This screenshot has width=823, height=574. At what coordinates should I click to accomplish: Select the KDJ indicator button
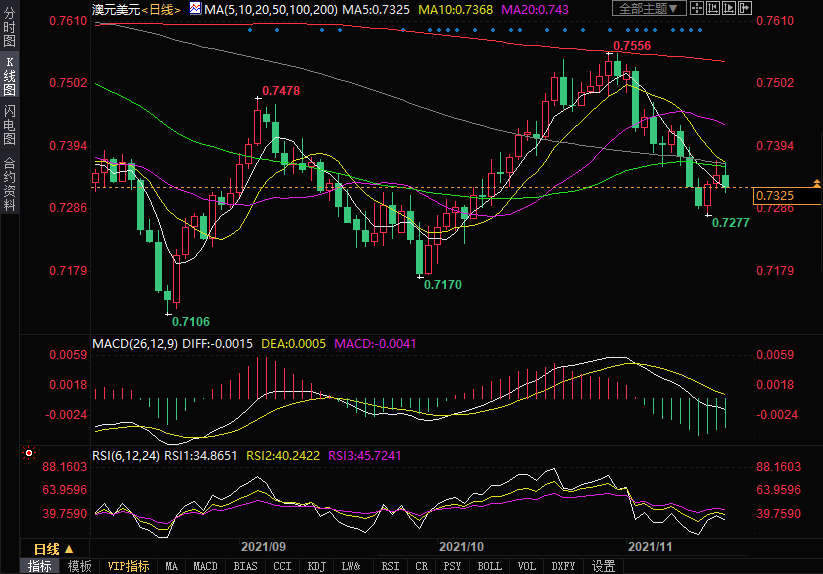click(317, 566)
